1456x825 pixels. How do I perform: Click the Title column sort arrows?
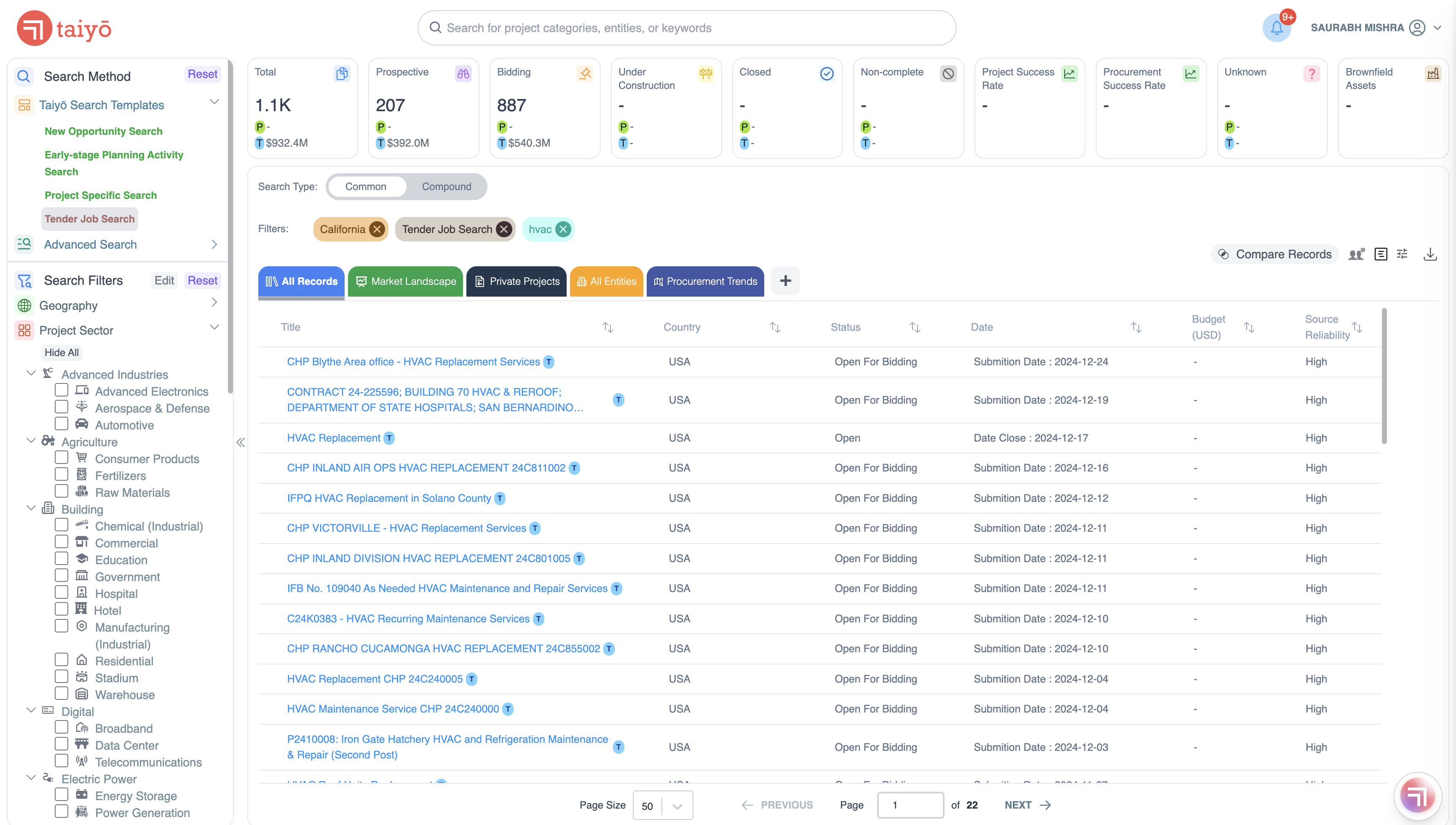click(x=608, y=327)
